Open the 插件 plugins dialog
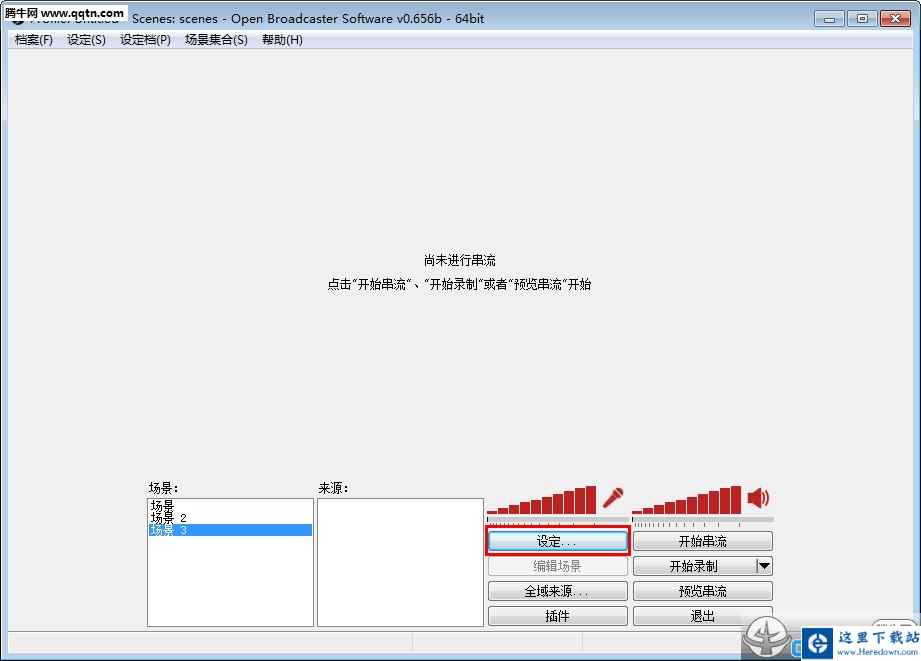Viewport: 921px width, 661px height. [x=557, y=615]
